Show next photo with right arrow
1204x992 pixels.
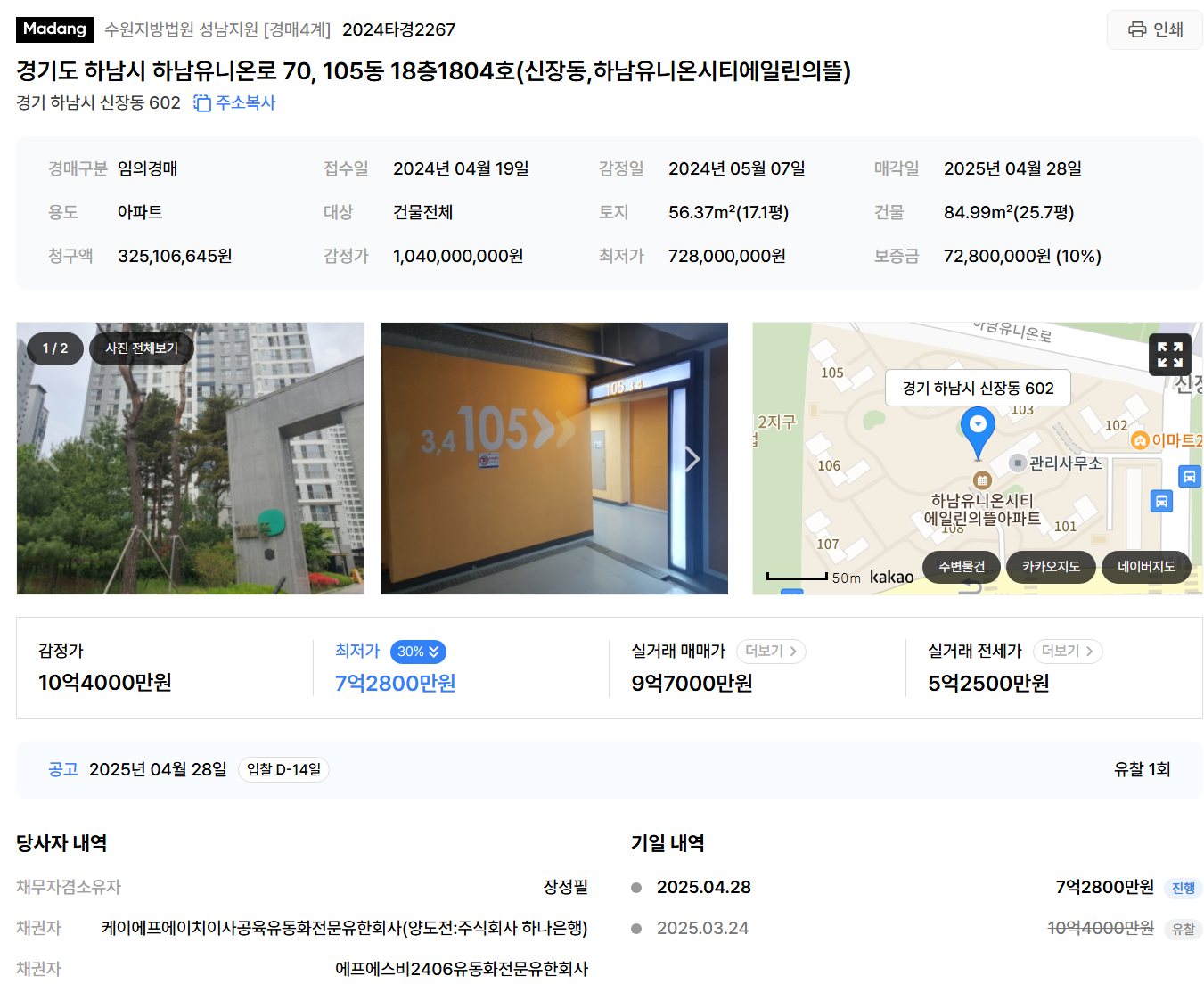692,459
